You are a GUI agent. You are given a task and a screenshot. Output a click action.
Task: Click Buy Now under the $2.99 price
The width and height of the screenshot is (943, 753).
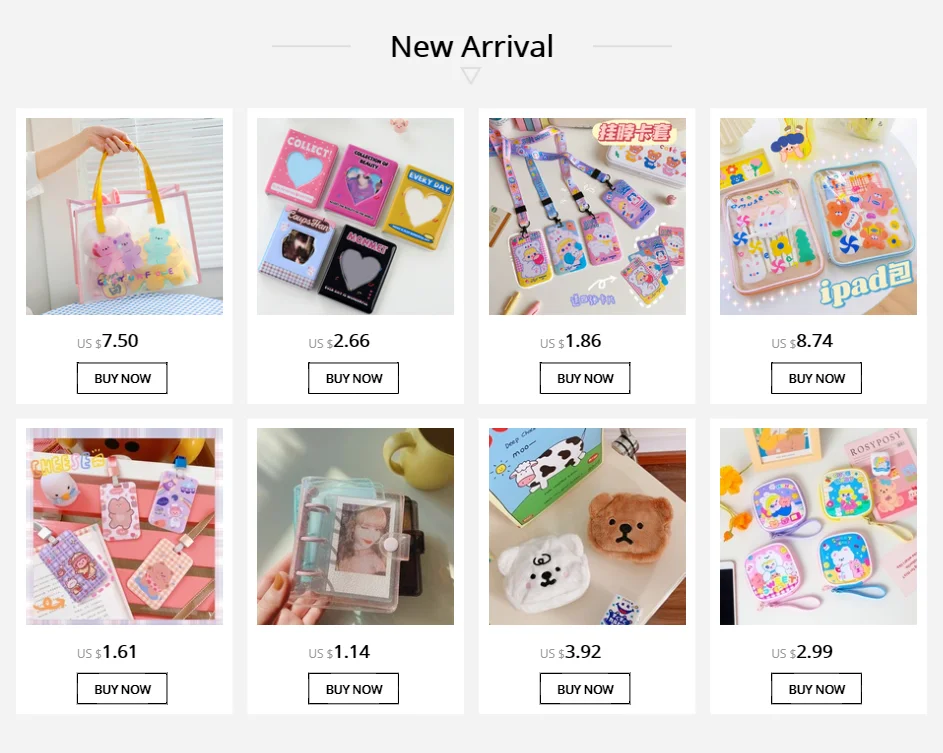[817, 689]
